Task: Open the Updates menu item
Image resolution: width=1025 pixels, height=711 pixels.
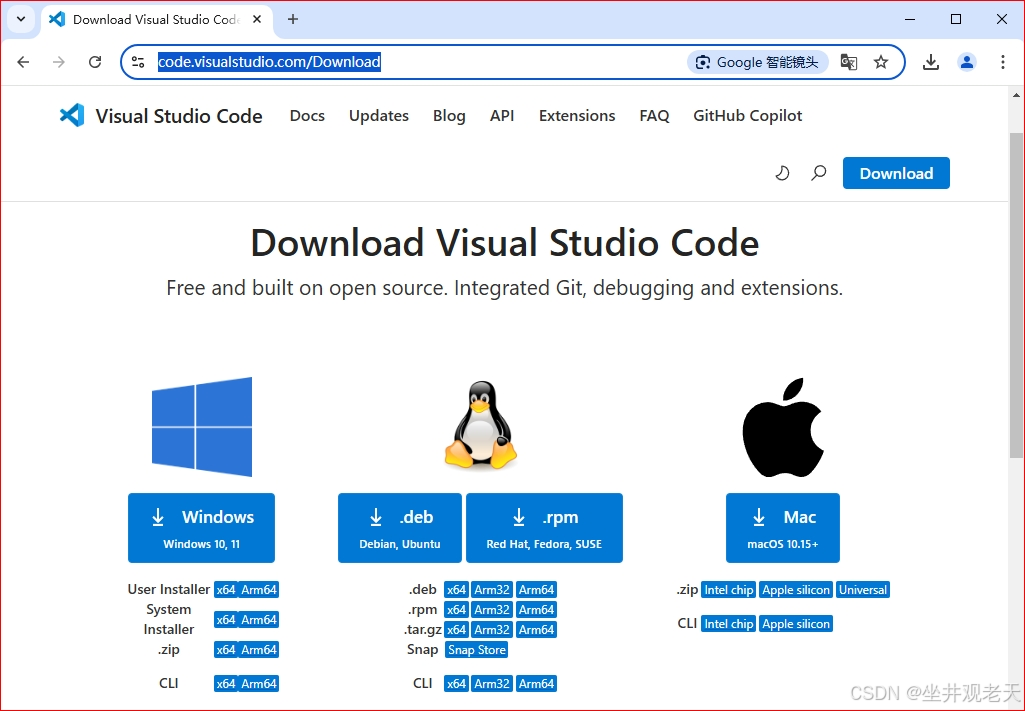Action: 378,116
